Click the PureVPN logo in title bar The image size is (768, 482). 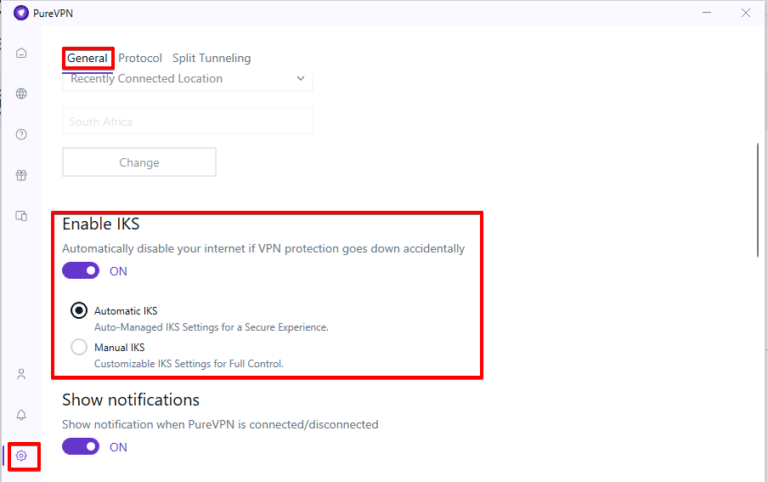coord(21,13)
